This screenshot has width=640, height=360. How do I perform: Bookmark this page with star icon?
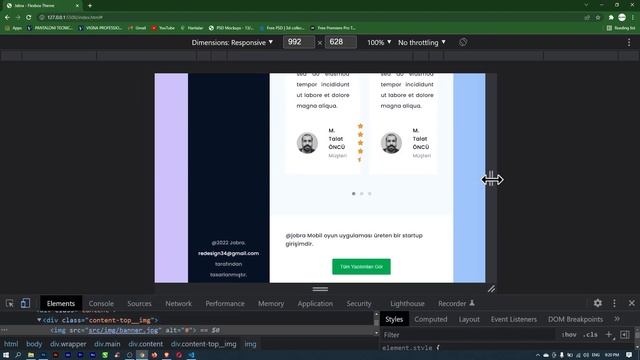(x=598, y=18)
